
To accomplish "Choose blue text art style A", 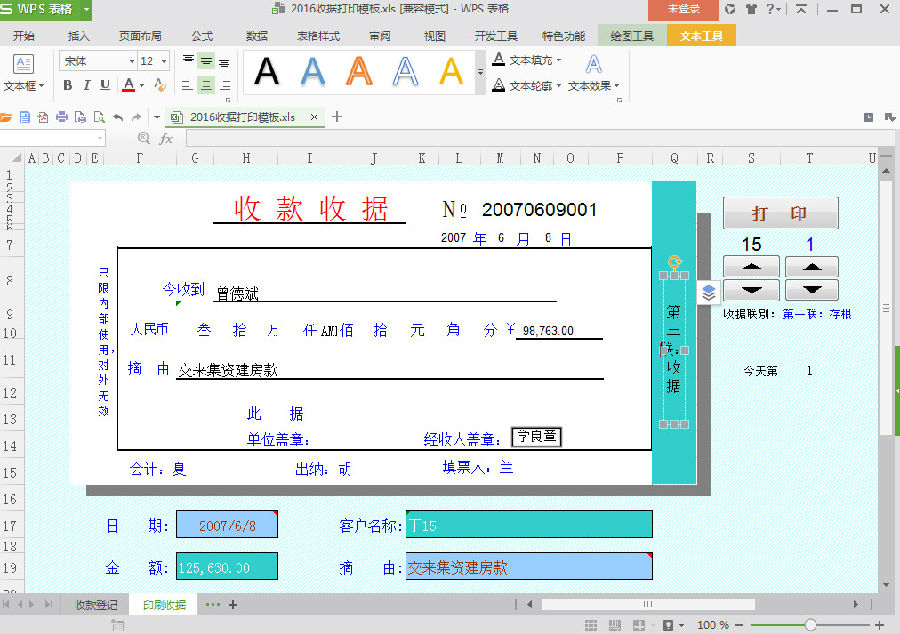I will coord(313,72).
